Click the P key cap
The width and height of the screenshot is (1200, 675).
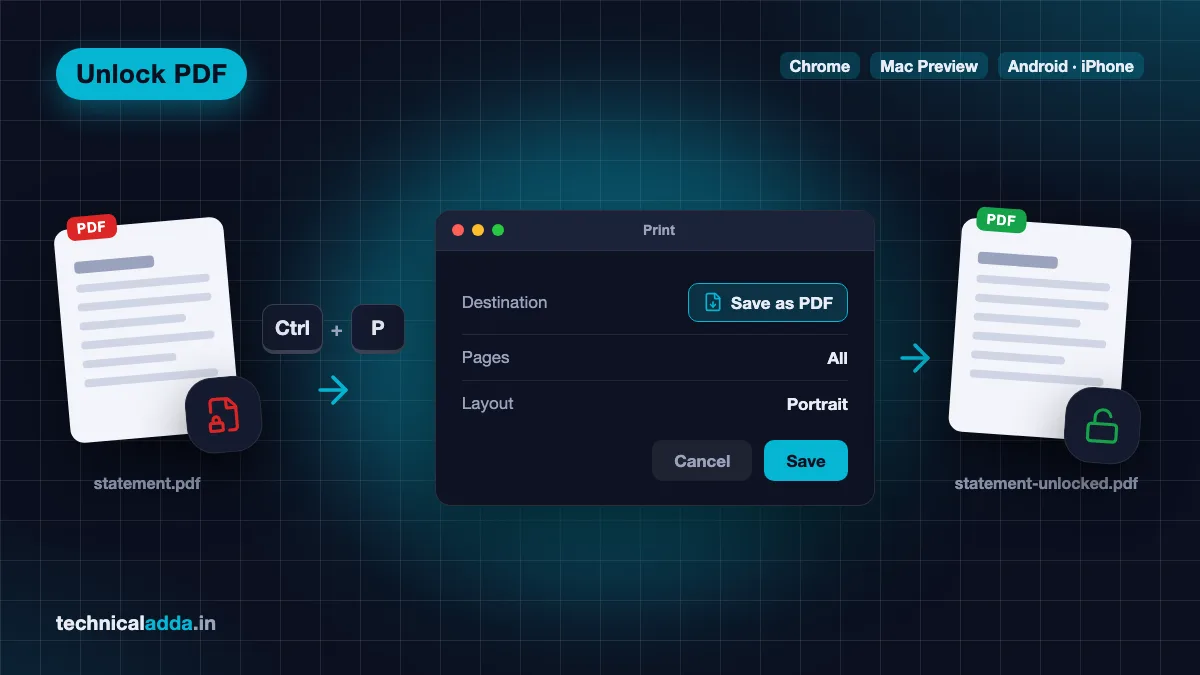coord(378,328)
